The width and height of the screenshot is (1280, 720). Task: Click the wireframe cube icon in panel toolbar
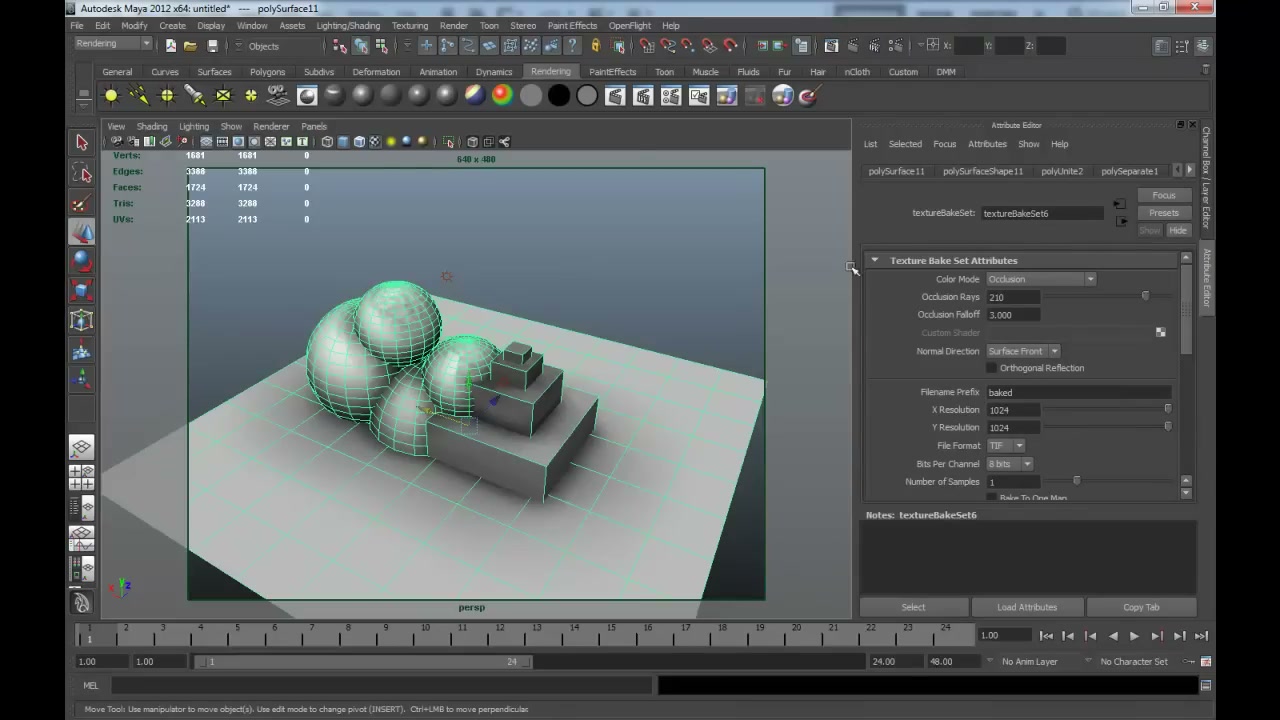pyautogui.click(x=327, y=142)
